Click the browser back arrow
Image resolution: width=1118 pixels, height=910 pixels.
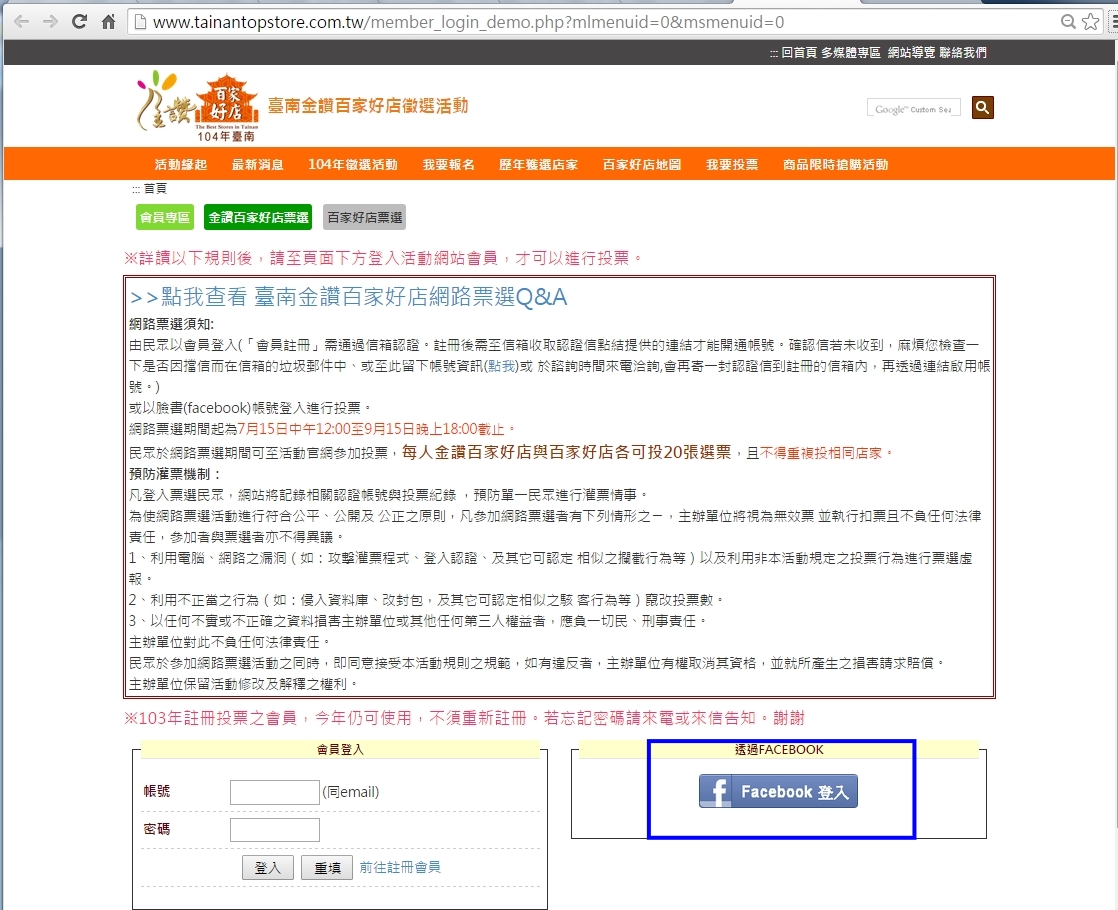pos(21,21)
